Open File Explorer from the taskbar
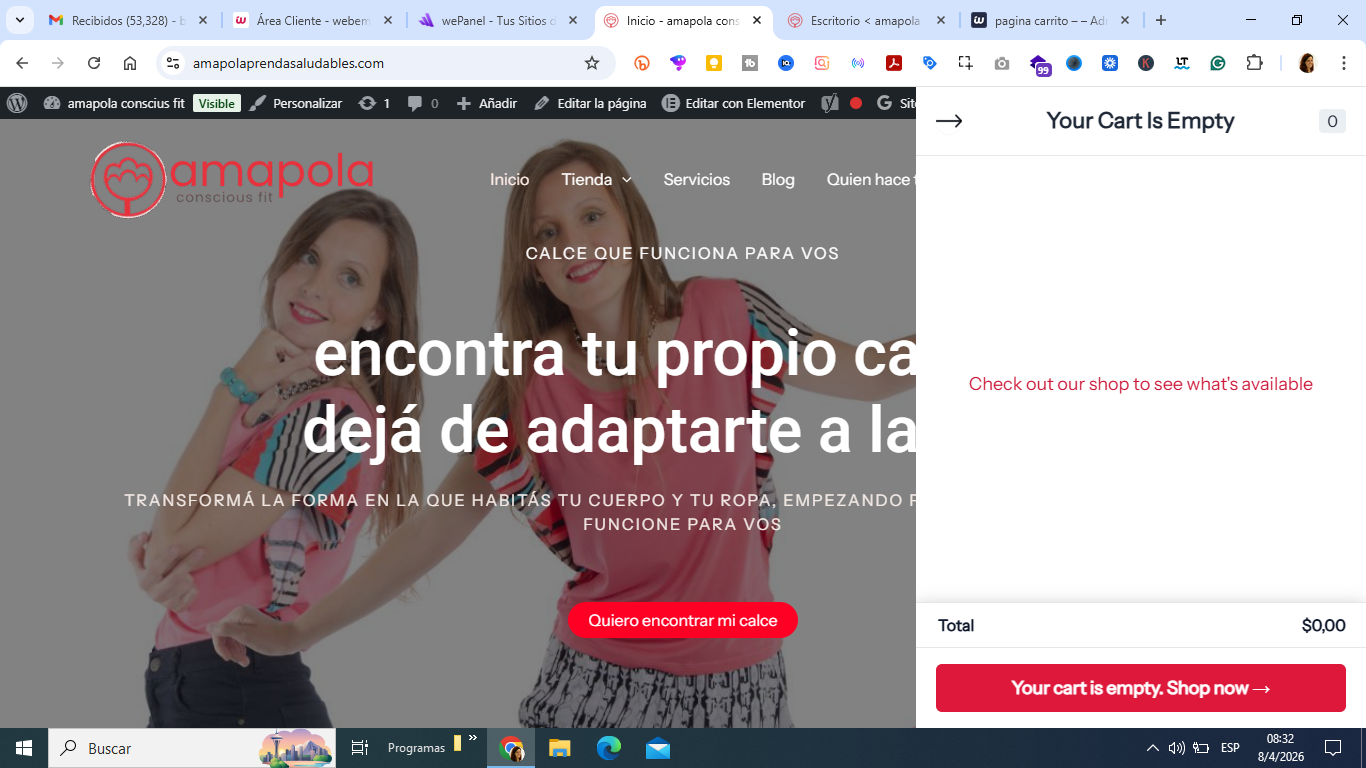Screen dimensions: 1366x768 (x=559, y=748)
